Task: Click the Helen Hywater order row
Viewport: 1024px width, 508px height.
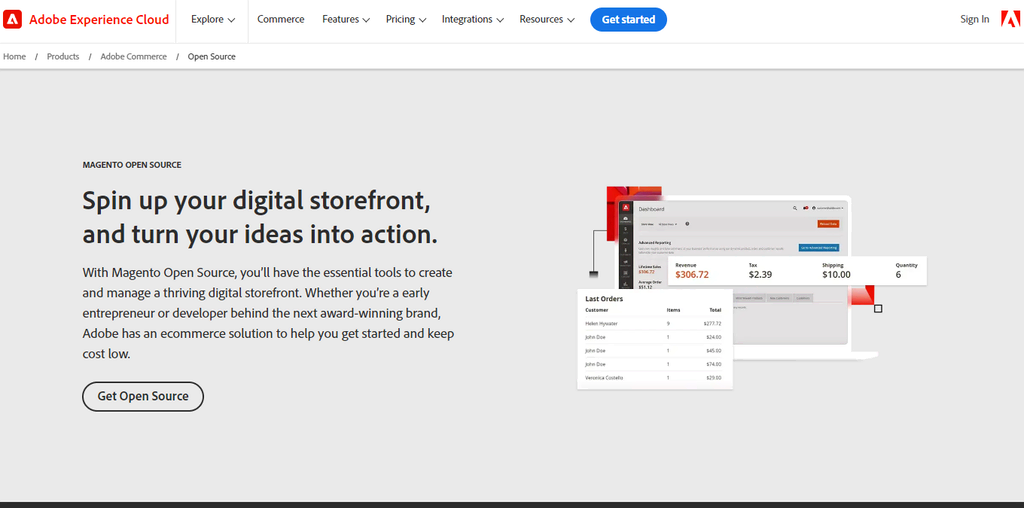Action: tap(653, 323)
